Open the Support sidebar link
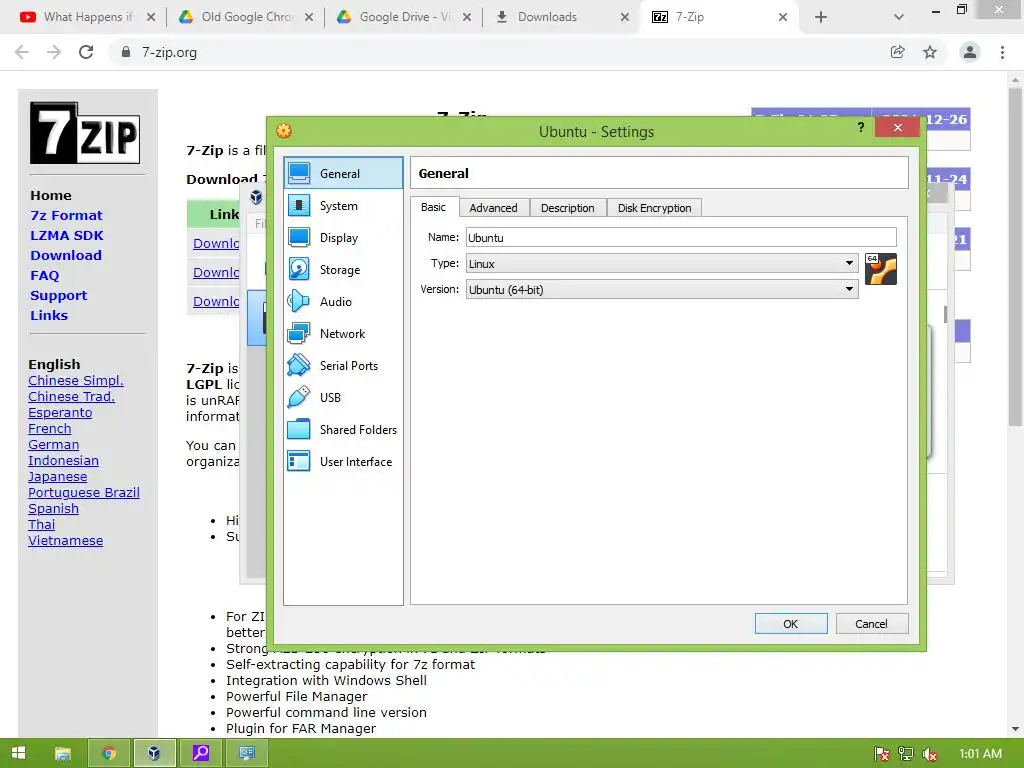Viewport: 1024px width, 768px height. tap(58, 295)
